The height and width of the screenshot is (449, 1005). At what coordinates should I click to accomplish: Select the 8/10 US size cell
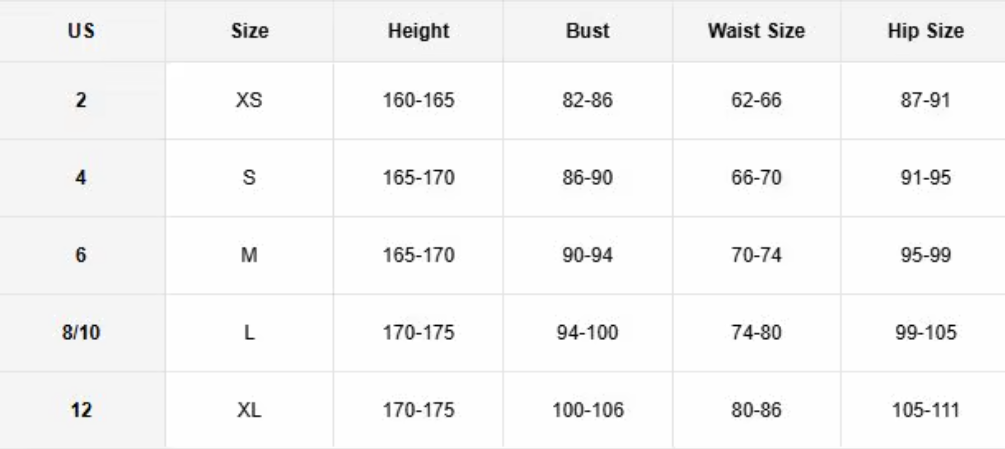[x=81, y=333]
